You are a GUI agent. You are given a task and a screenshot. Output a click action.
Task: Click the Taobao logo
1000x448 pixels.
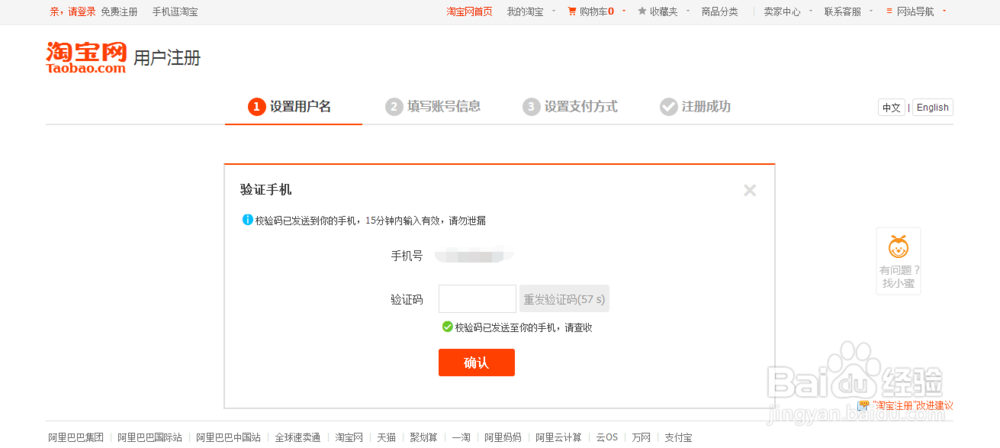pyautogui.click(x=86, y=57)
